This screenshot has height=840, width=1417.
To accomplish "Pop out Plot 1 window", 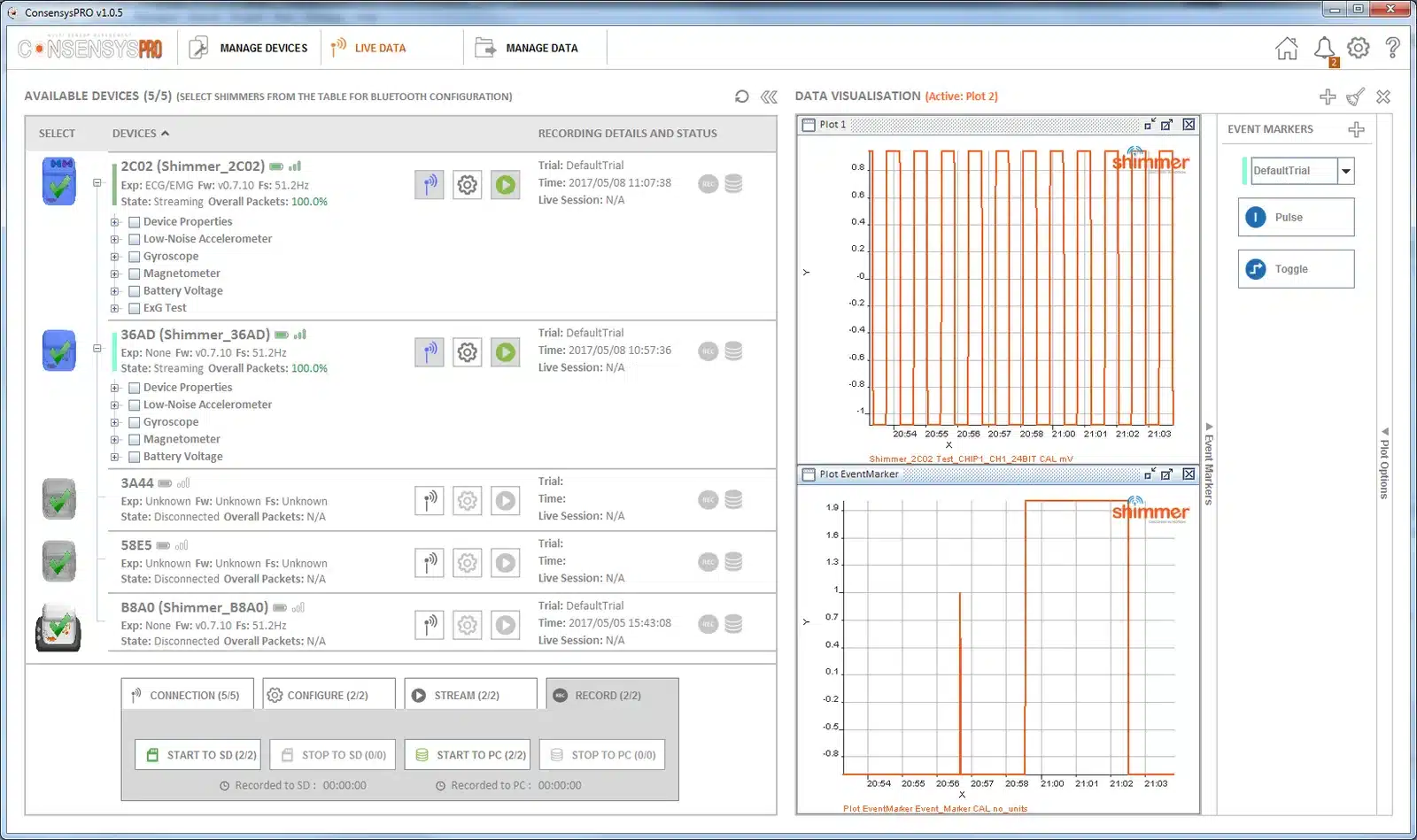I will click(1167, 125).
